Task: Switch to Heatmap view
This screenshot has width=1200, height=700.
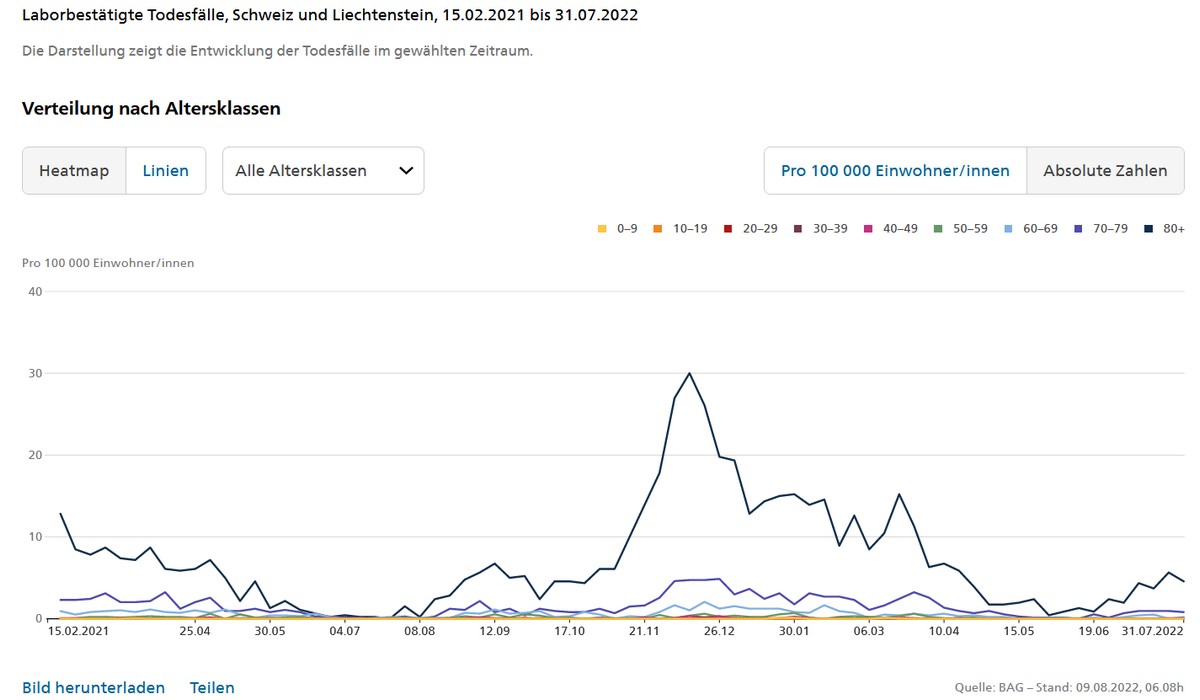Action: (x=74, y=171)
